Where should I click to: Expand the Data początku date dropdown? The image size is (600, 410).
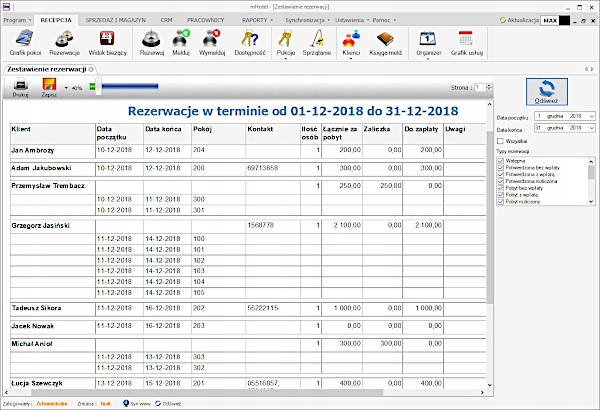591,116
